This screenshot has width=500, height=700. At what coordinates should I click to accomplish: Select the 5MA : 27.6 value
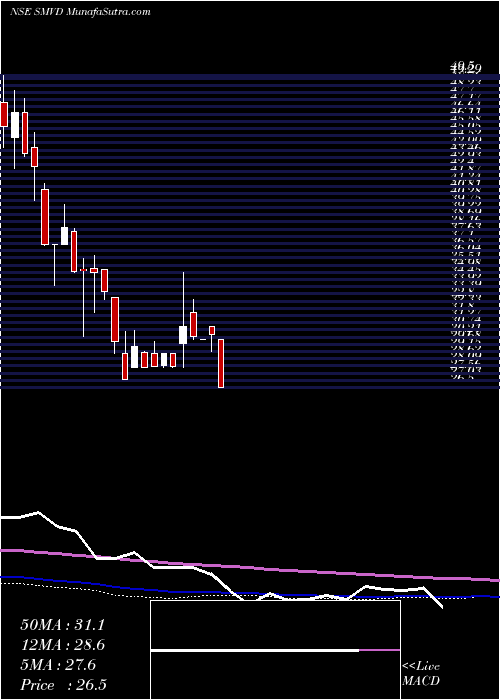(58, 665)
